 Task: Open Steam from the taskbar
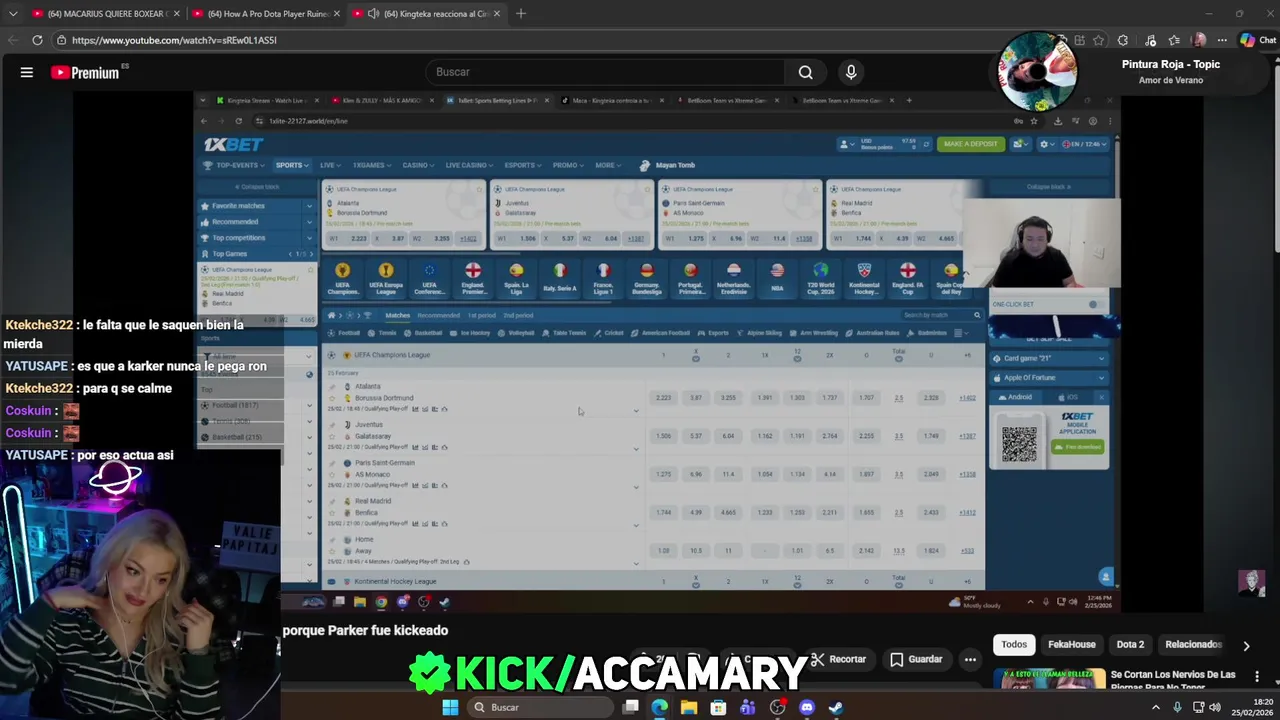point(836,707)
